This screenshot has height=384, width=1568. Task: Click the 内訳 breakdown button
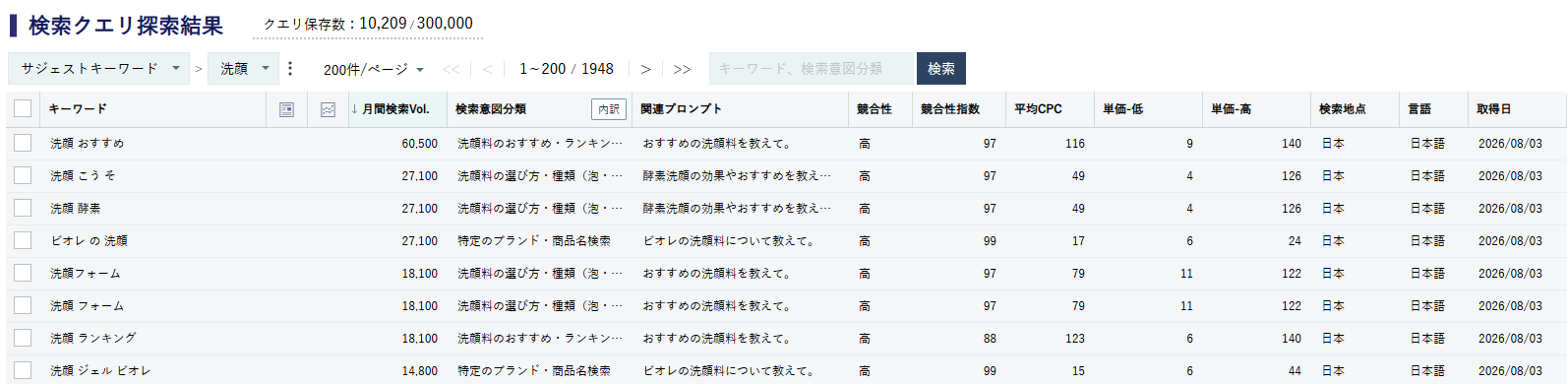click(609, 109)
